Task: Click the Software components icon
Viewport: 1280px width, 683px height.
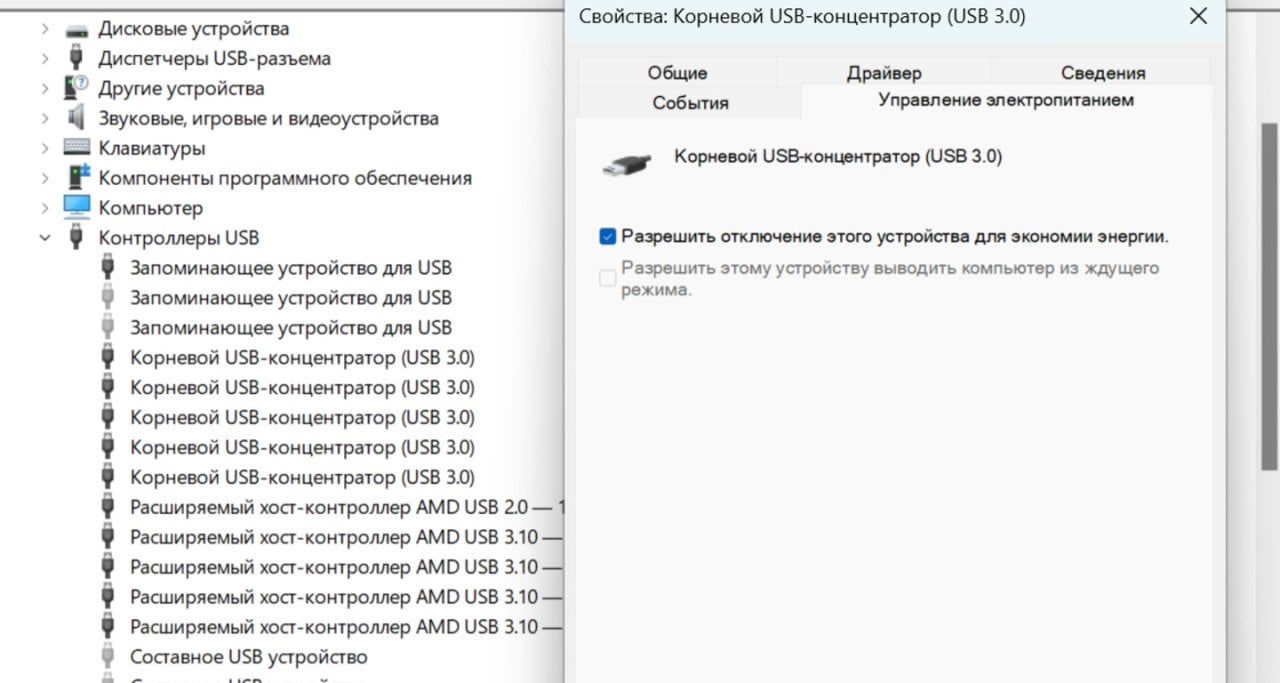Action: 76,178
